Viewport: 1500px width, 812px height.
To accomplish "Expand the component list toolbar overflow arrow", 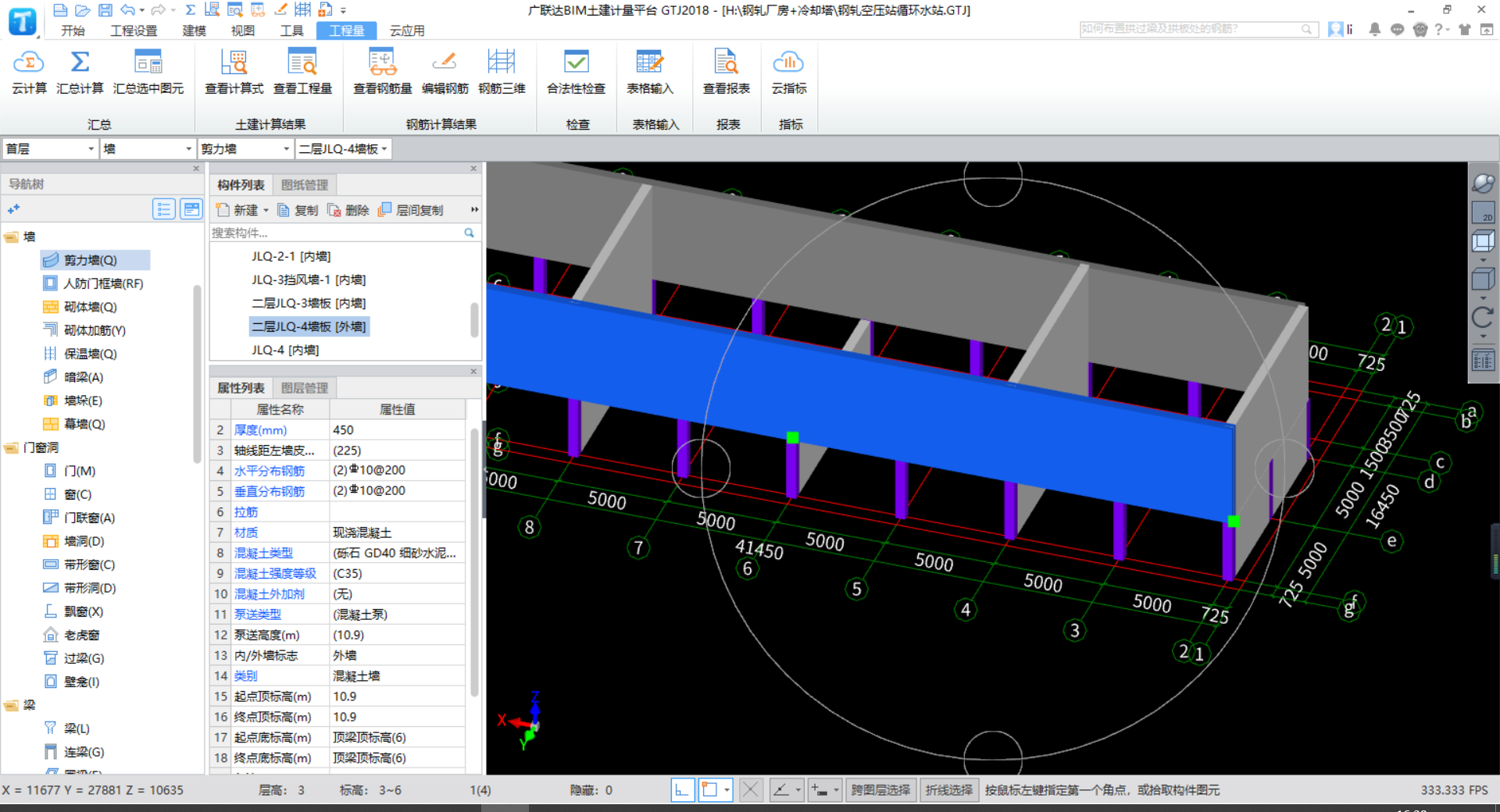I will click(x=473, y=209).
